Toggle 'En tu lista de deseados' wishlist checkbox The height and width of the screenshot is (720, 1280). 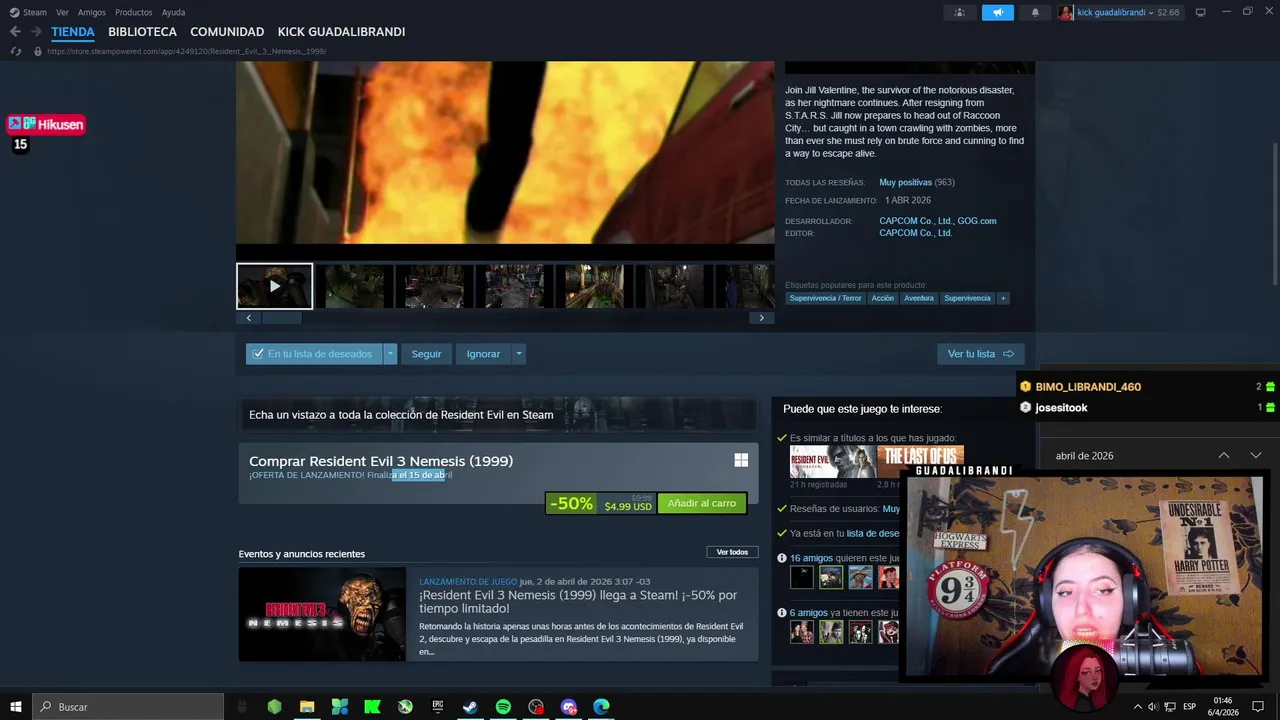pyautogui.click(x=258, y=354)
